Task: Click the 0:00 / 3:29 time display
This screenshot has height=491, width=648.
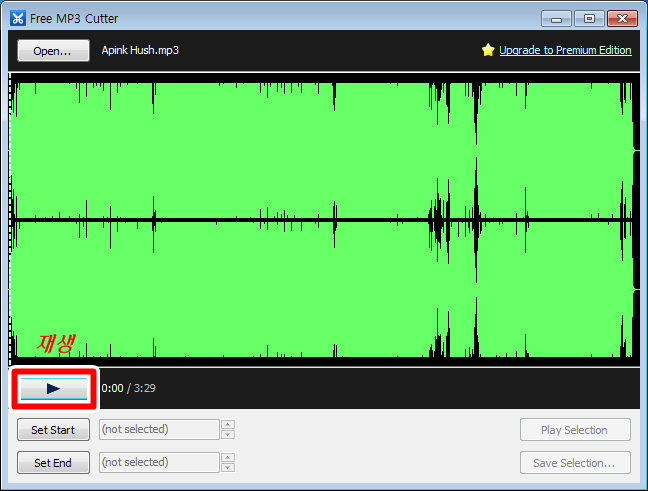Action: tap(129, 388)
